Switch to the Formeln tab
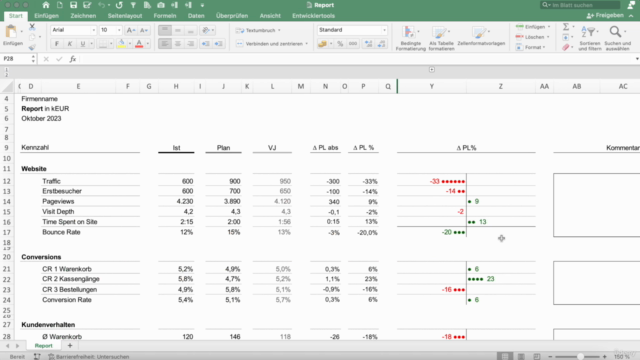This screenshot has height=360, width=640. click(x=165, y=16)
